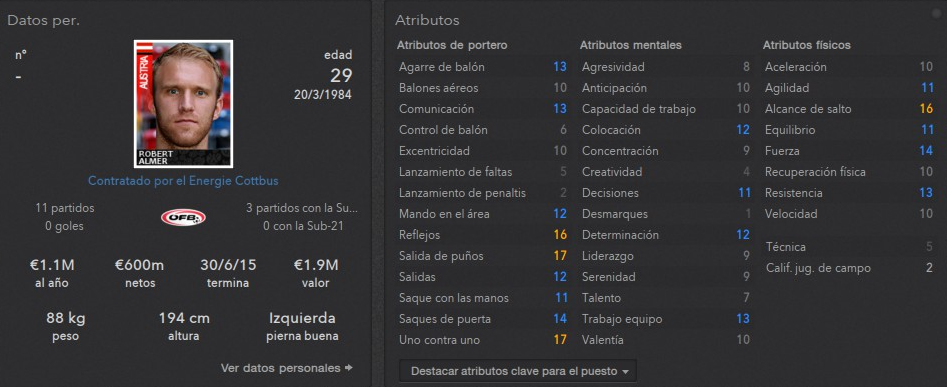The width and height of the screenshot is (947, 387).
Task: Click the 'Uno contra uno' attribute row
Action: [x=483, y=340]
